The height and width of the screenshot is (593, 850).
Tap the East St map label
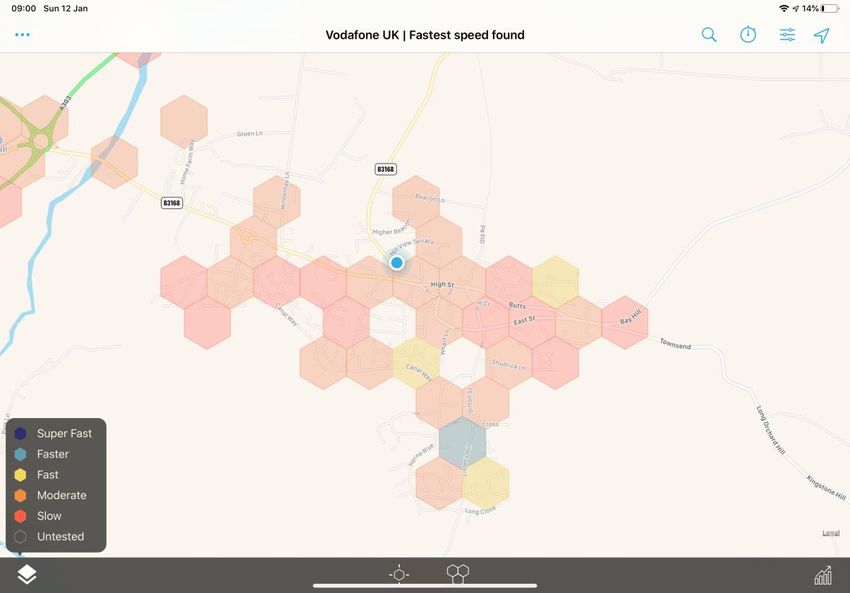pos(524,320)
